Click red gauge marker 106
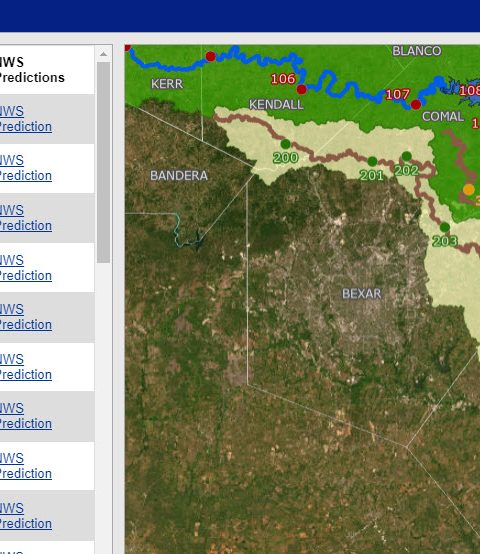Screen dimensions: 480x554 pyautogui.click(x=301, y=89)
